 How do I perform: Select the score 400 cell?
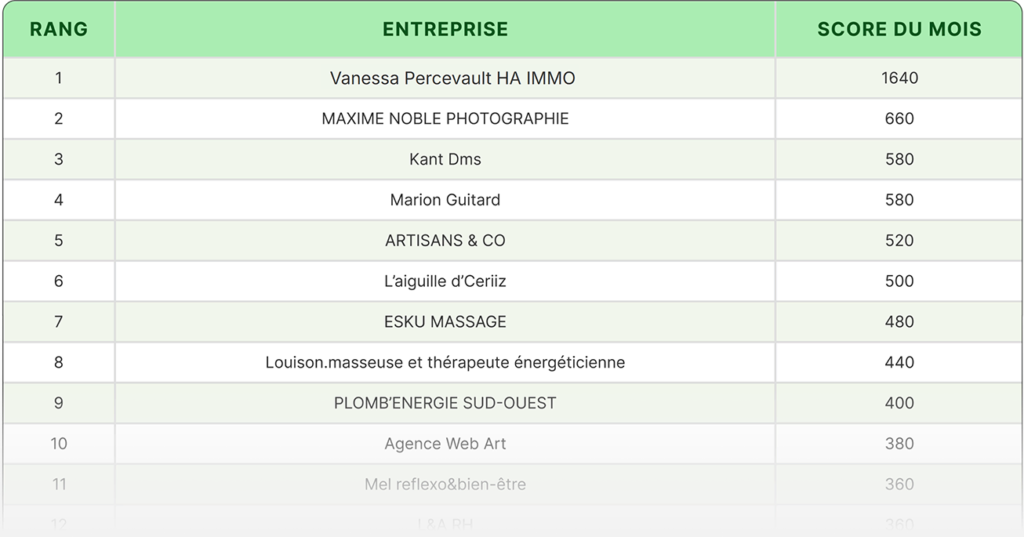tap(899, 403)
